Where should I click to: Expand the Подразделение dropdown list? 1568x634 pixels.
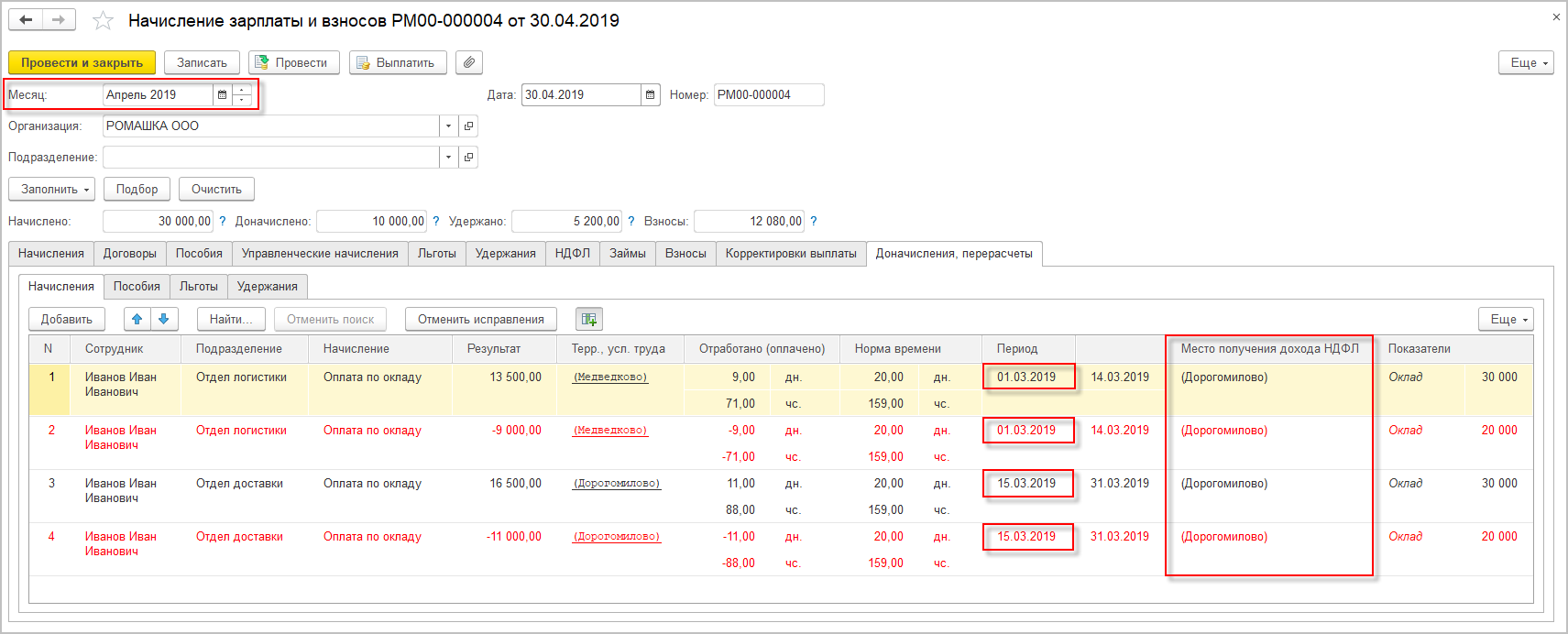(x=448, y=158)
